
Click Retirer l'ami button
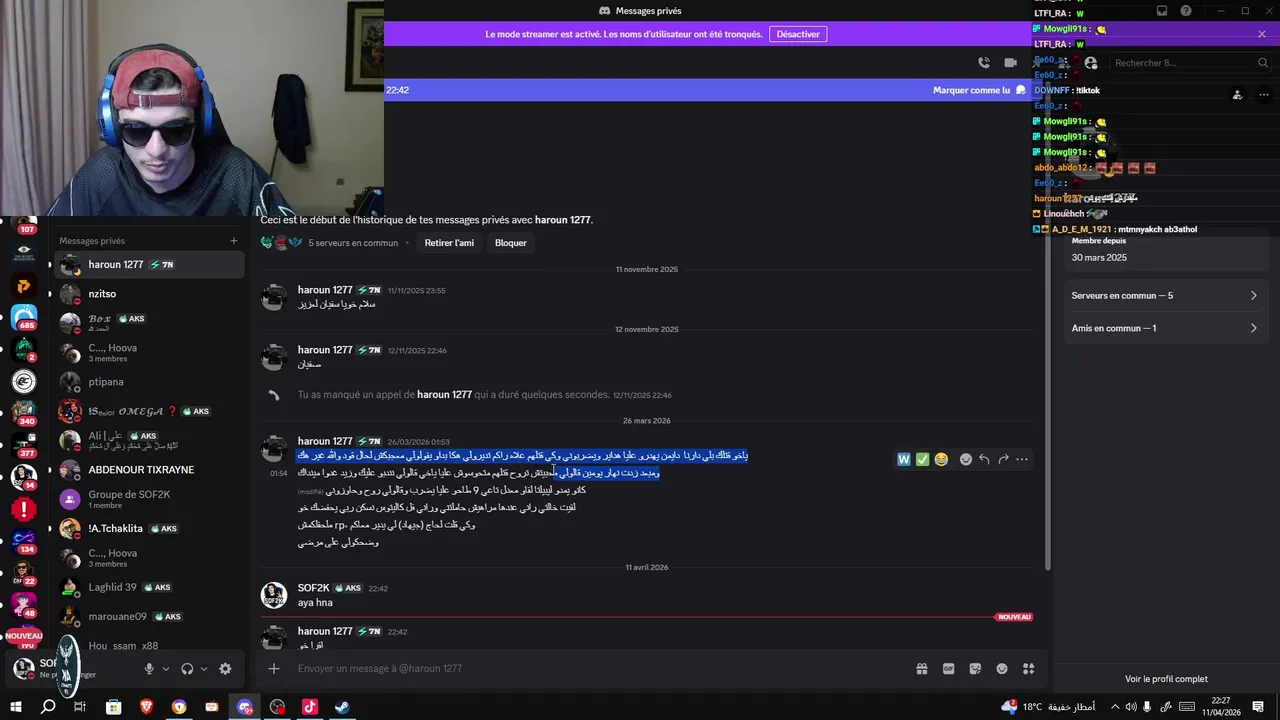[449, 243]
